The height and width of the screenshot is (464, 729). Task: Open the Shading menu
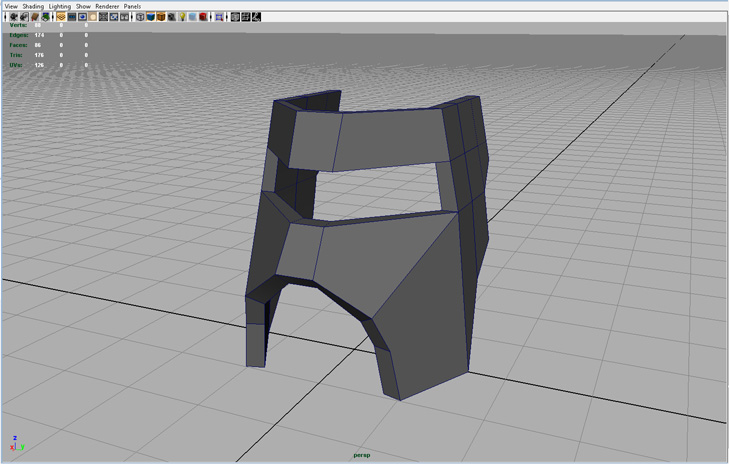[33, 6]
